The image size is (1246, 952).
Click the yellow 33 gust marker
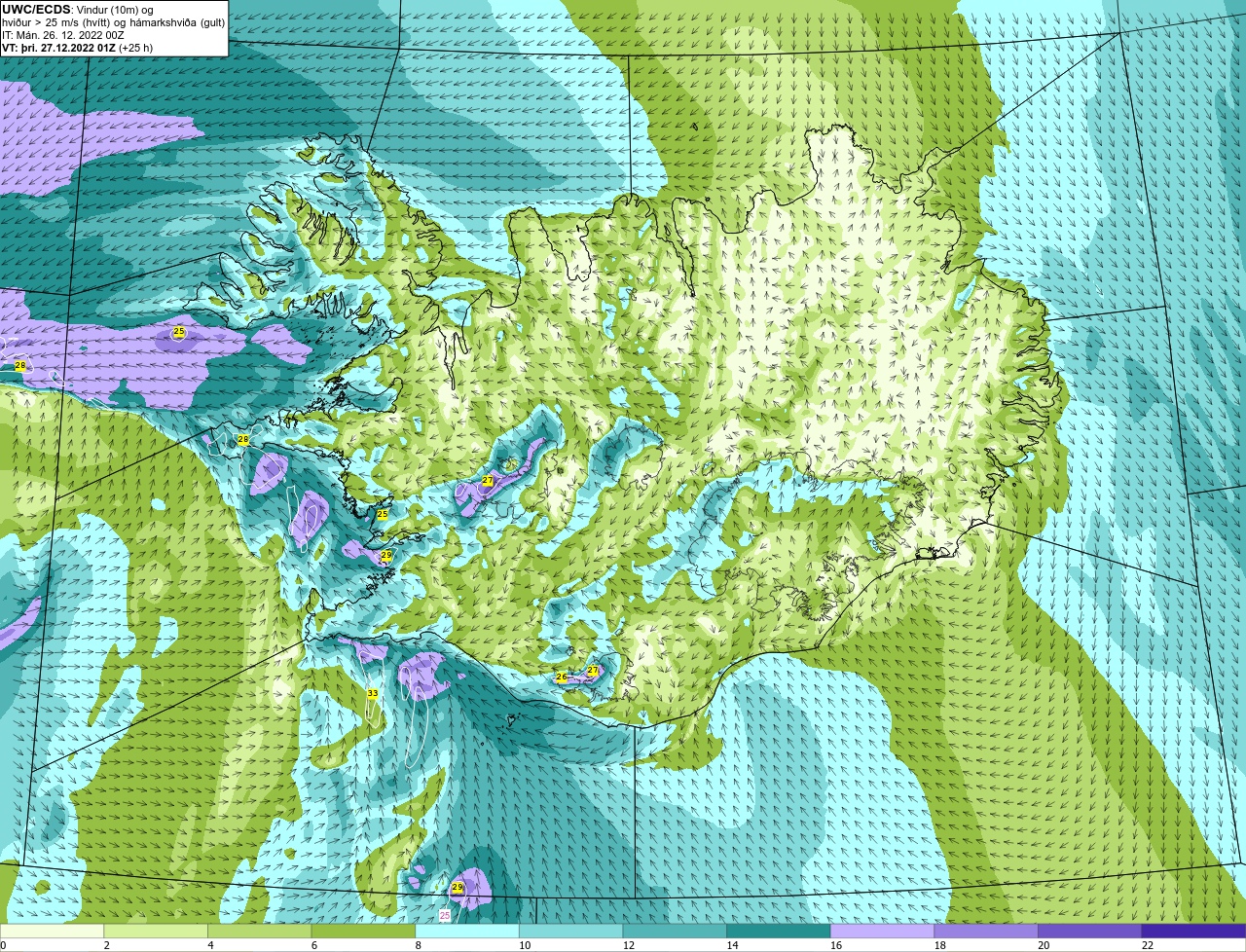(x=372, y=693)
